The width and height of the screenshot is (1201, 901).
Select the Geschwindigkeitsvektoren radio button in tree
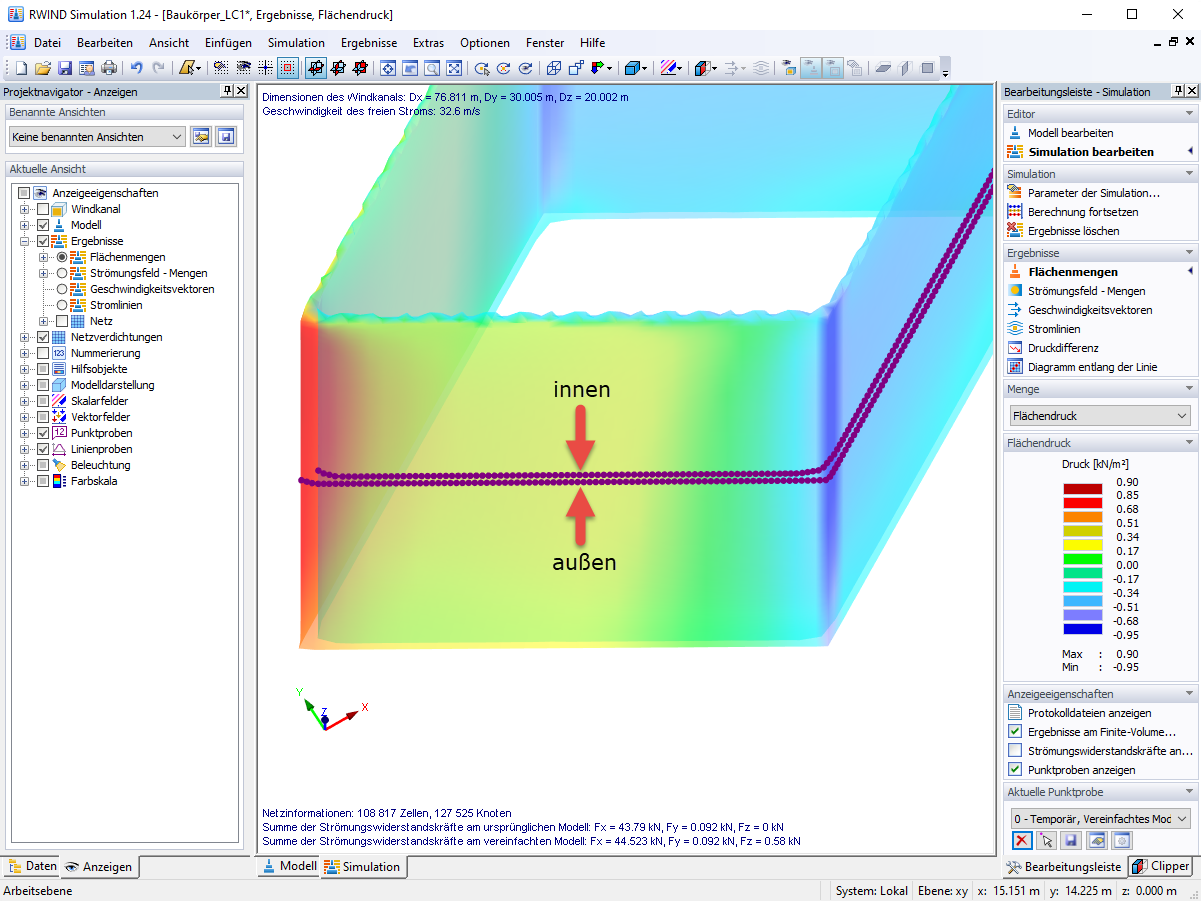62,289
